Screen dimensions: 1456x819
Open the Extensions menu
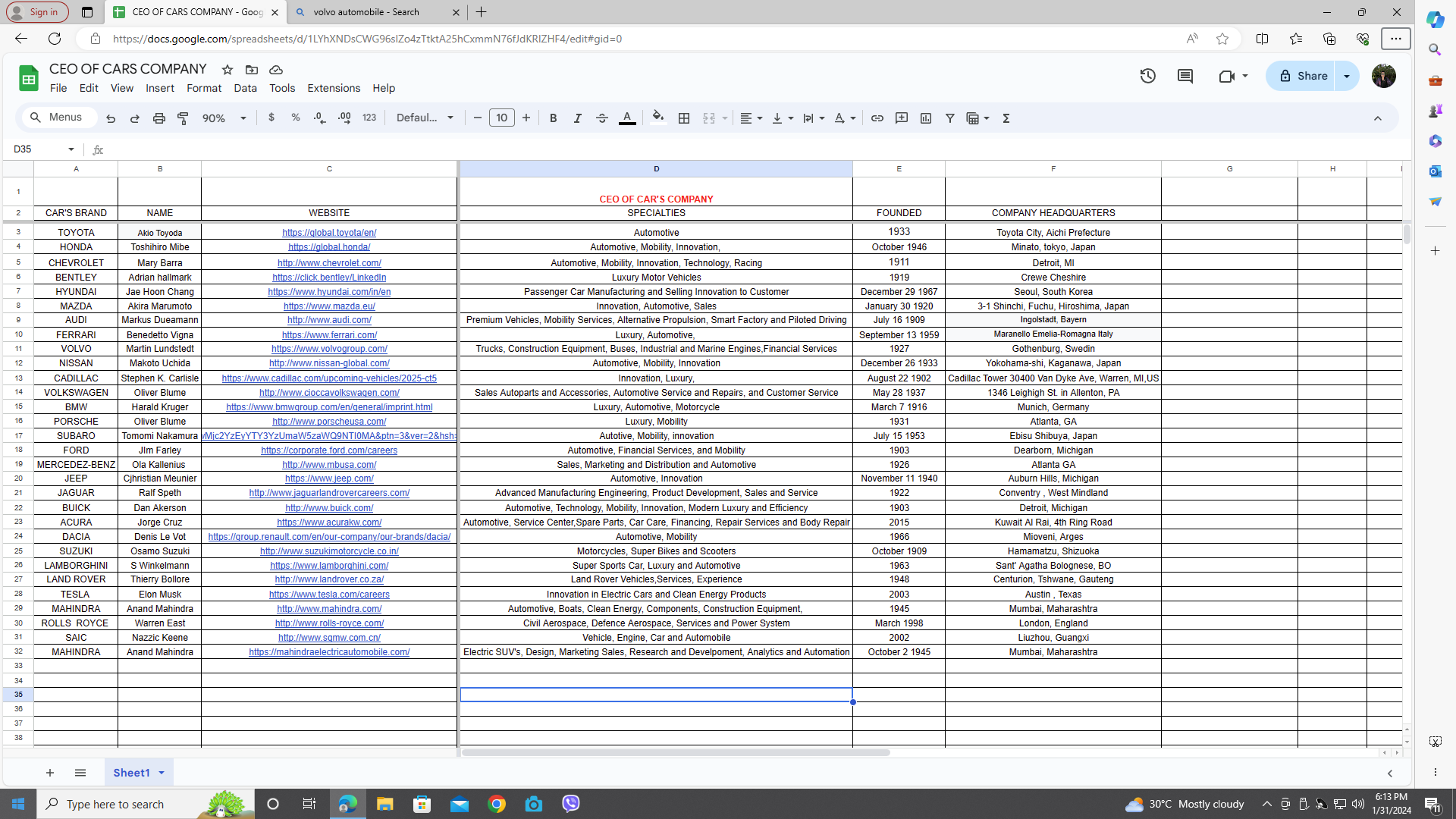coord(333,88)
